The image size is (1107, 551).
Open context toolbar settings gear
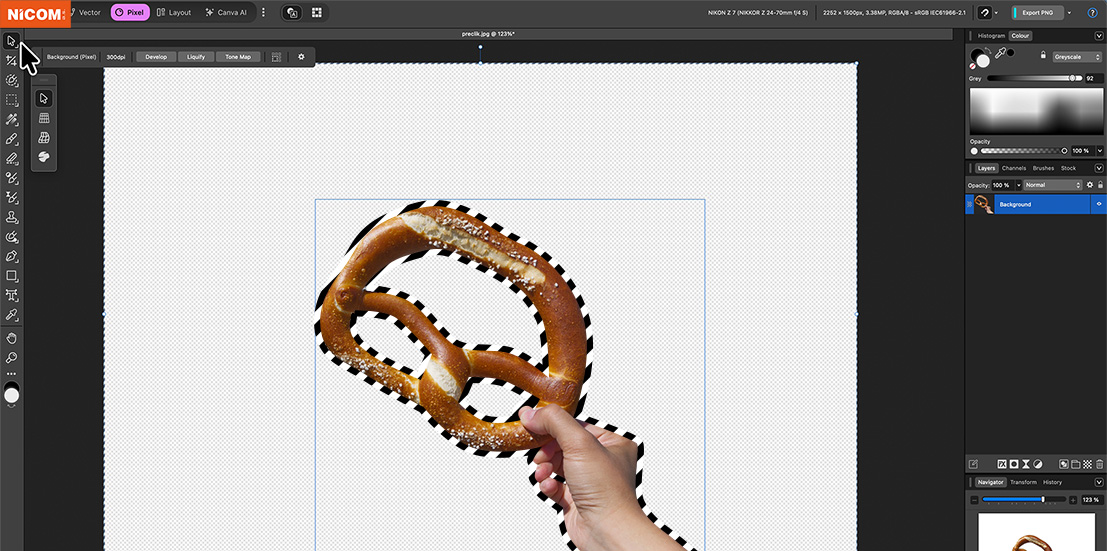[x=301, y=57]
